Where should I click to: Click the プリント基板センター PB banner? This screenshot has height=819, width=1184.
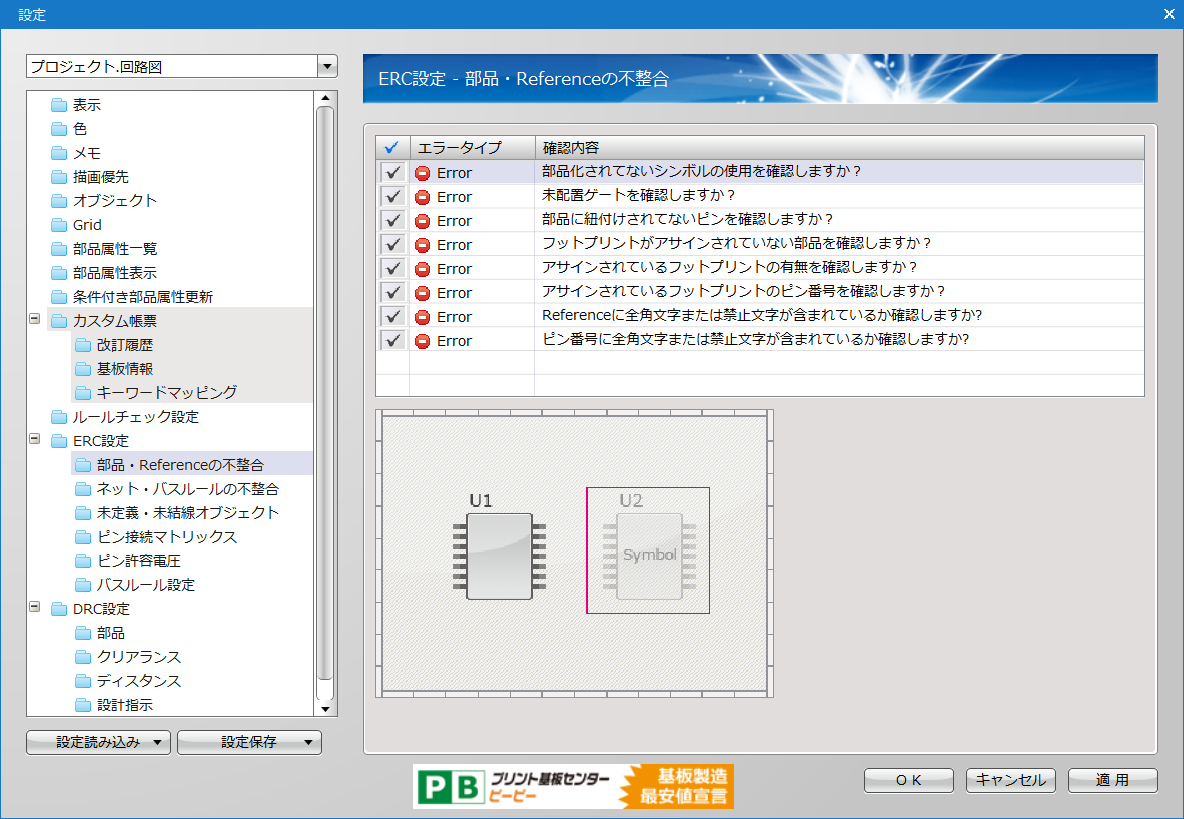click(573, 786)
